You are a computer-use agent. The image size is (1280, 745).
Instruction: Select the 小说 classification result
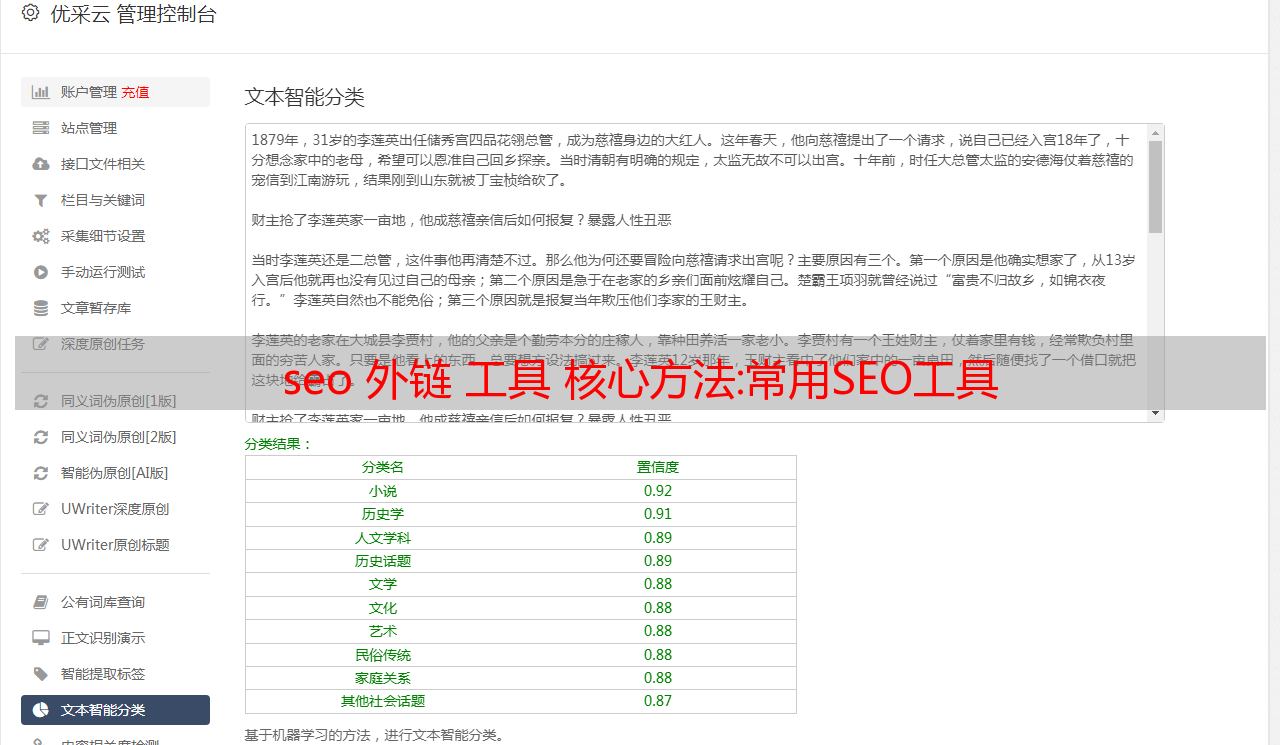[x=383, y=490]
